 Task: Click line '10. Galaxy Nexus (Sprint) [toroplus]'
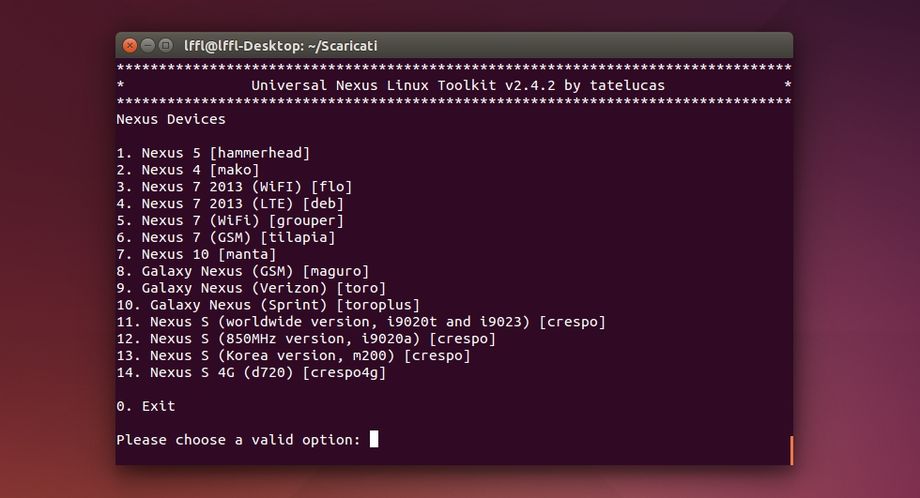point(268,305)
